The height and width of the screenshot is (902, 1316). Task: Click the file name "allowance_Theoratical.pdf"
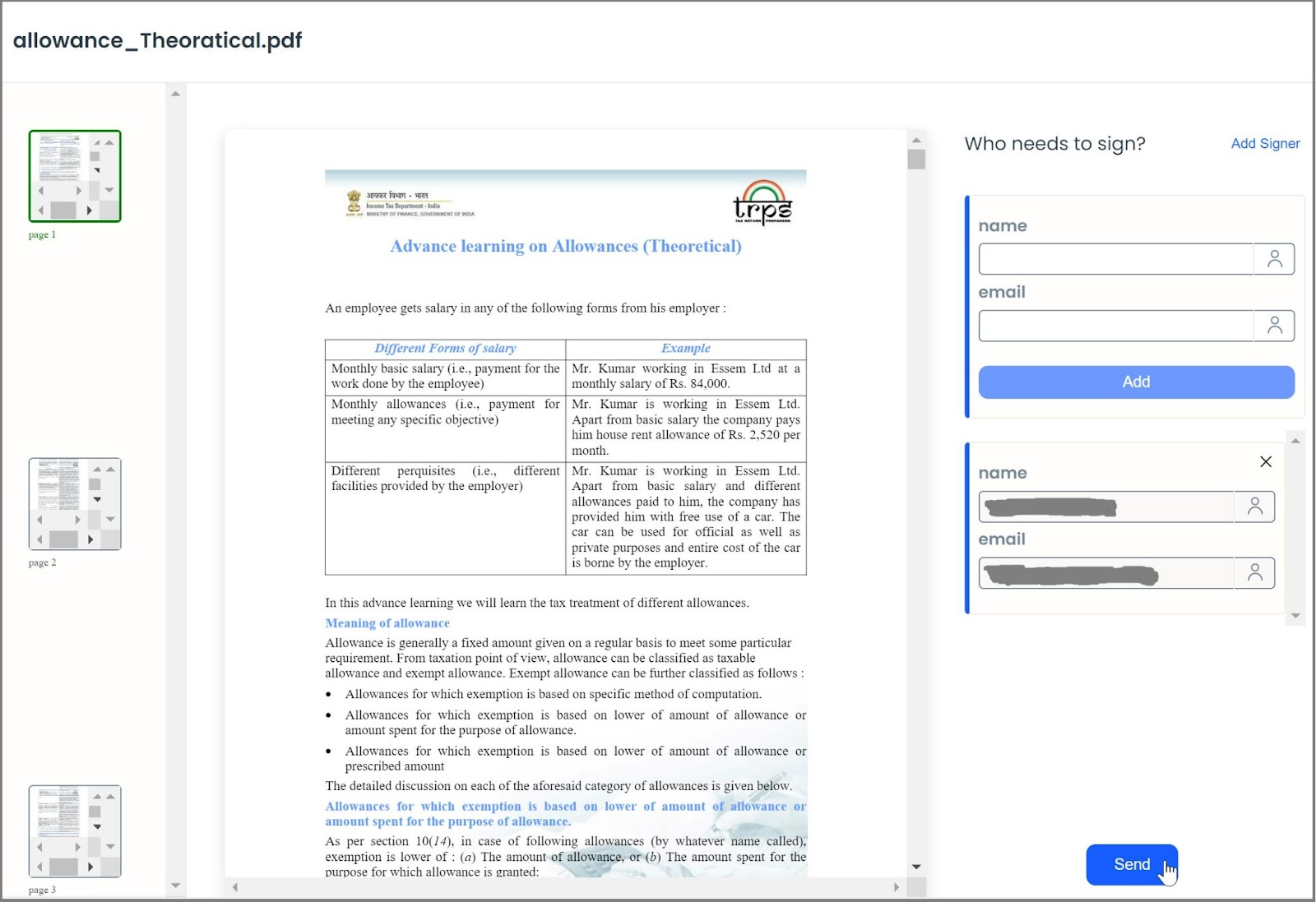tap(157, 40)
